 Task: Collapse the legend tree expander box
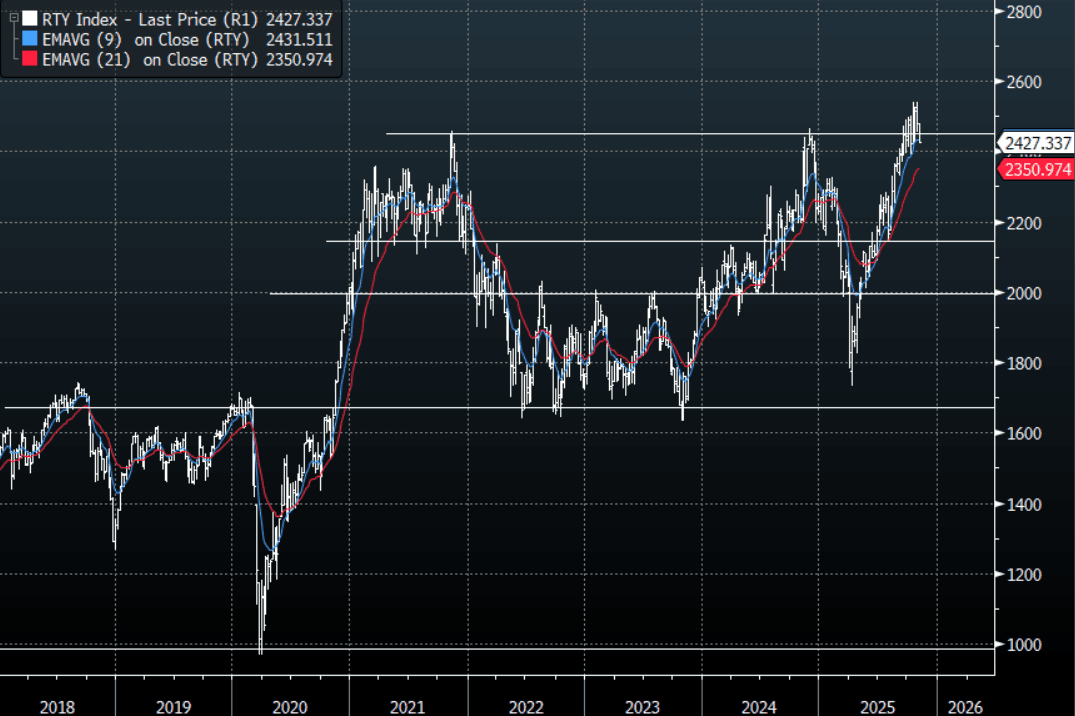(11, 18)
